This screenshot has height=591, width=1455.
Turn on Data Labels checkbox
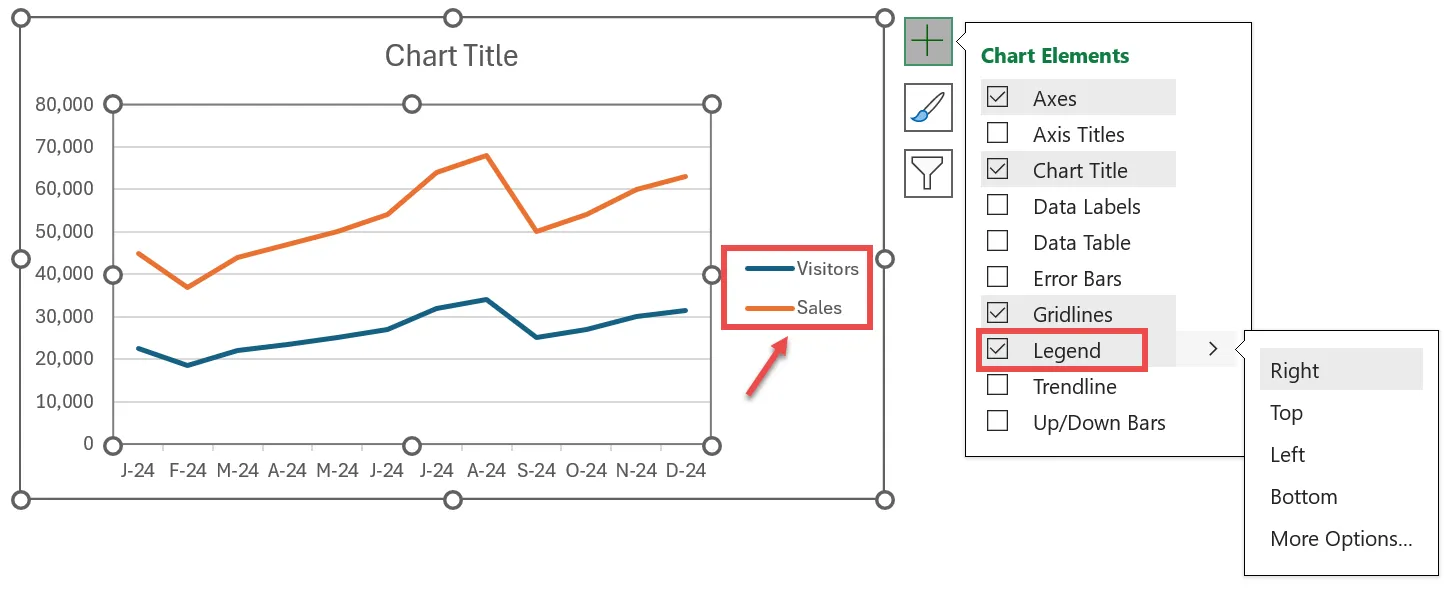(997, 206)
